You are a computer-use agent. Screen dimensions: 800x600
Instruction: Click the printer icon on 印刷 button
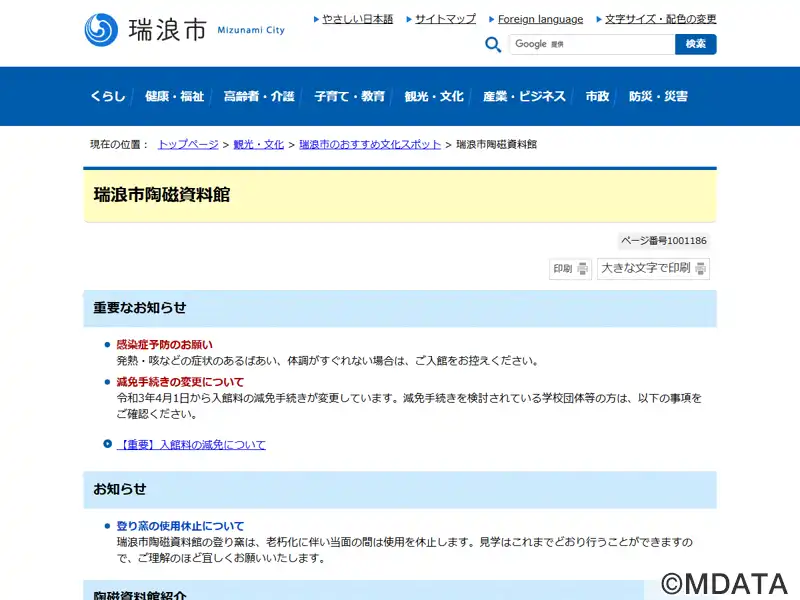coord(582,269)
